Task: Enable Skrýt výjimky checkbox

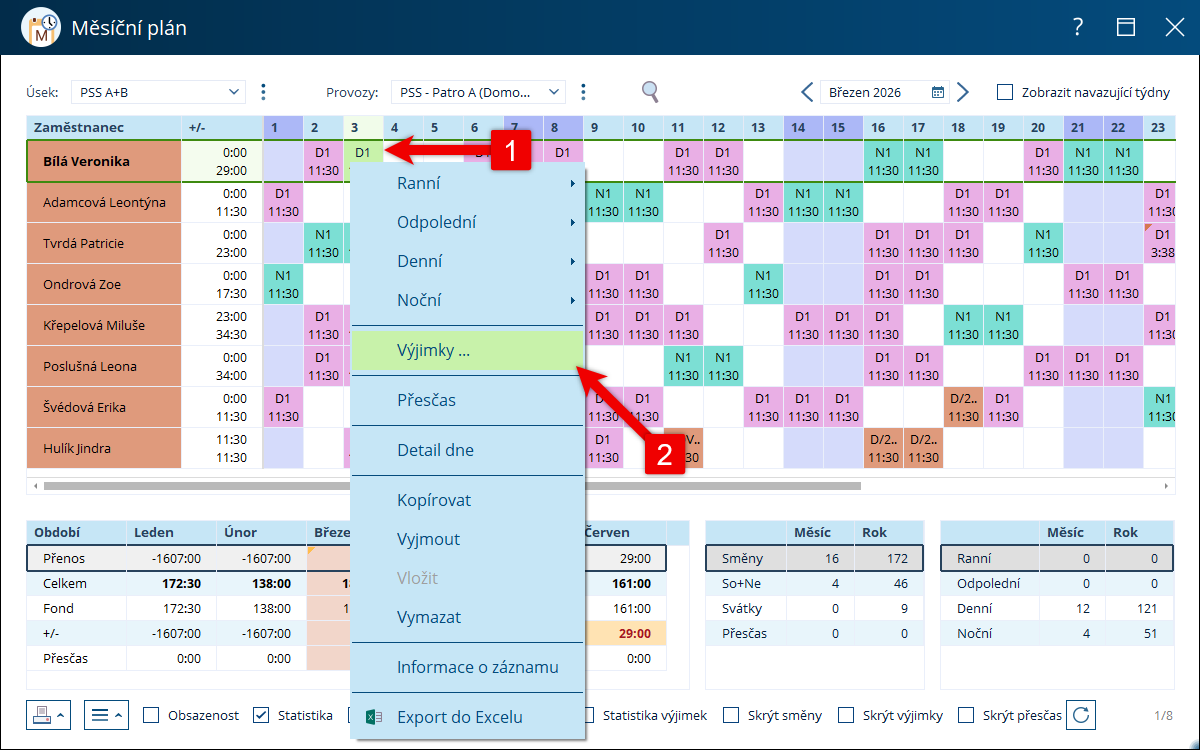Action: (846, 715)
